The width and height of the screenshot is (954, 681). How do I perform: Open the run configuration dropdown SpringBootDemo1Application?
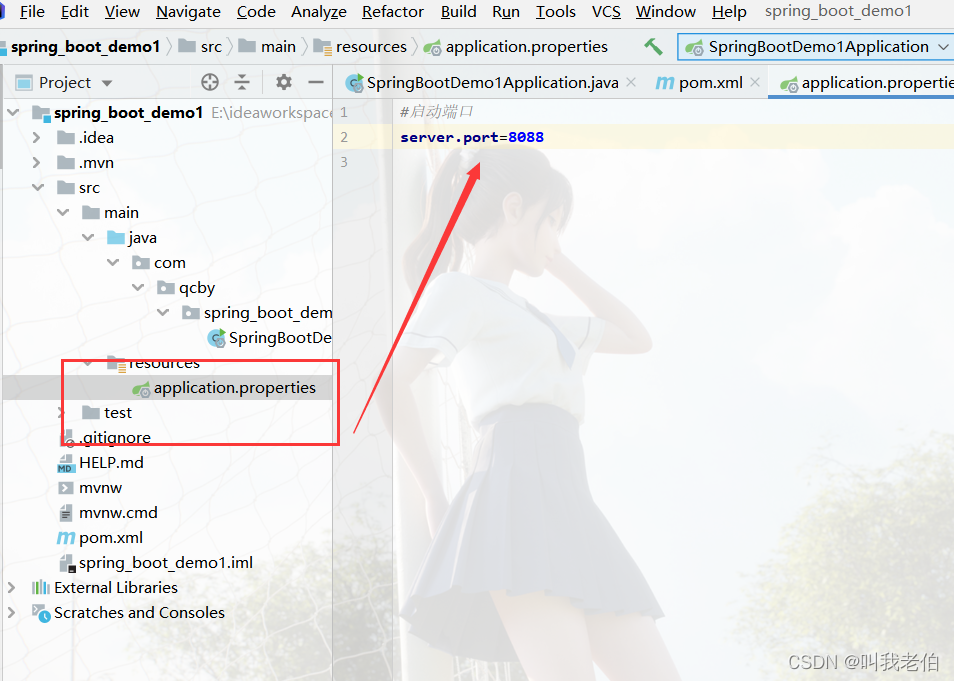tap(816, 47)
